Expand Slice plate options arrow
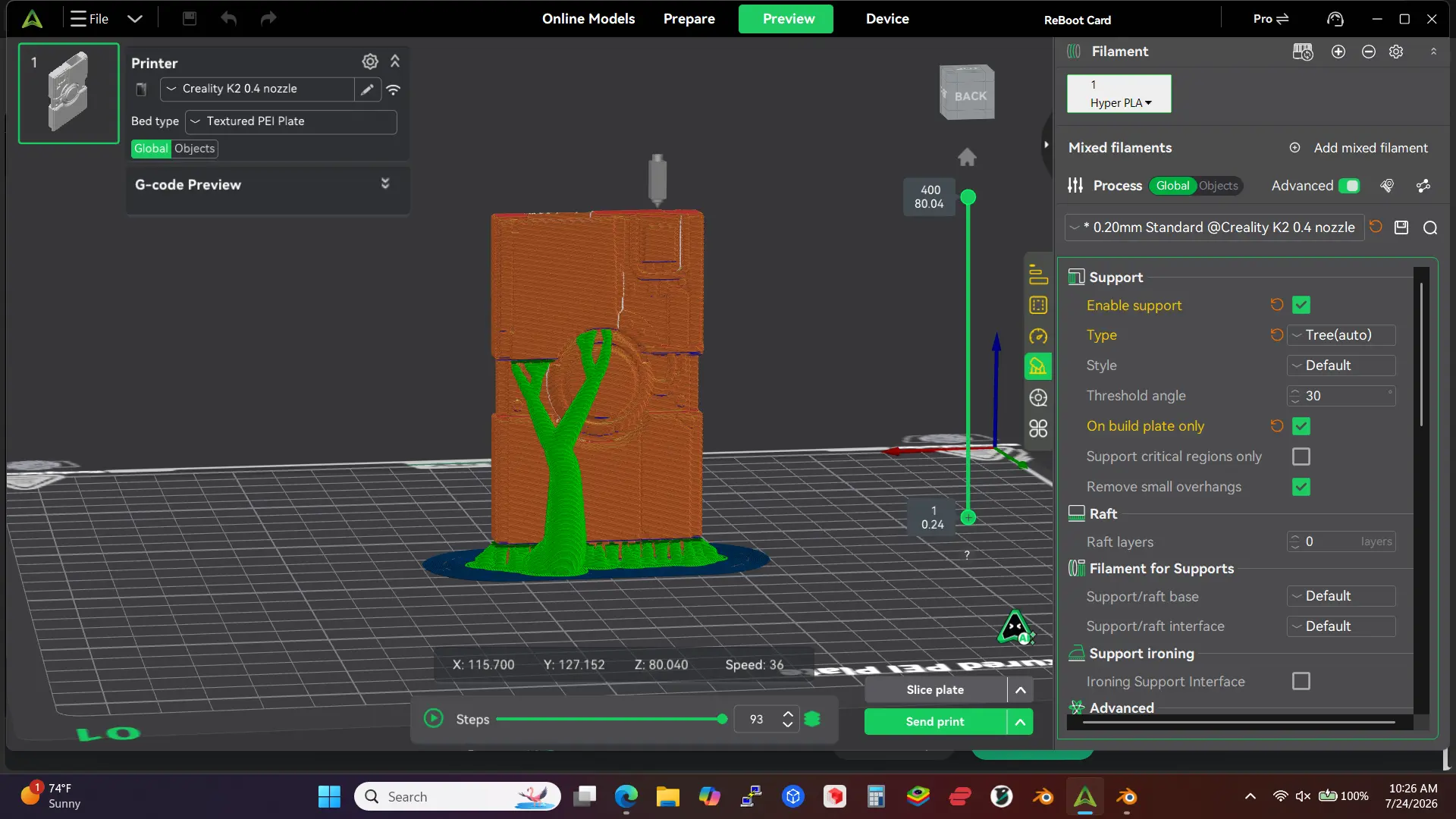The image size is (1456, 819). (1021, 690)
